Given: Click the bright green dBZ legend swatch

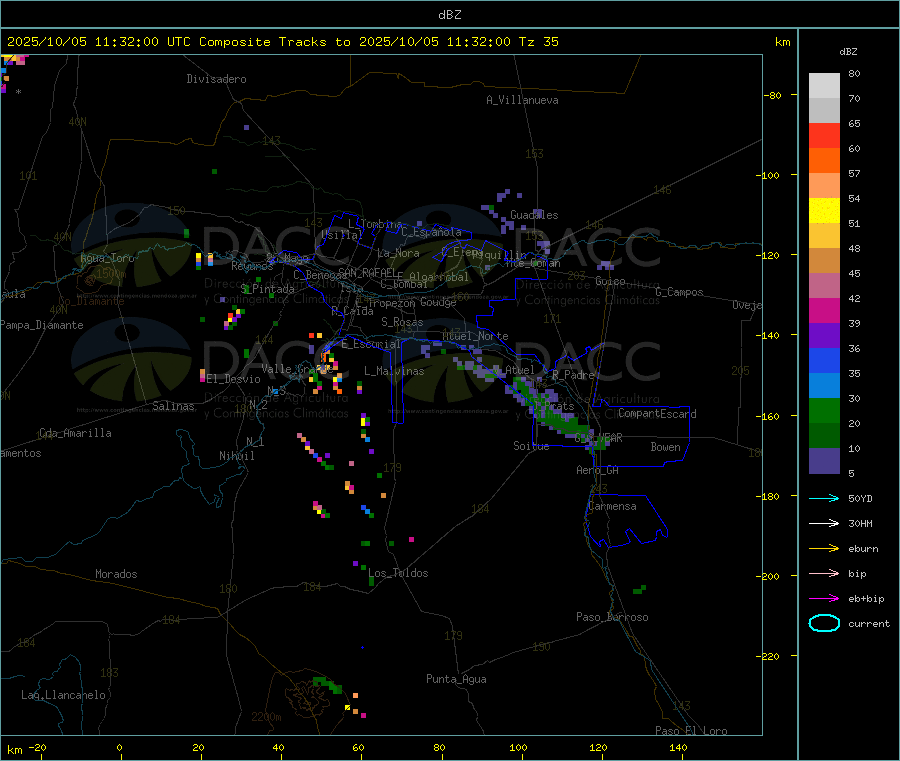Looking at the screenshot, I should point(824,410).
